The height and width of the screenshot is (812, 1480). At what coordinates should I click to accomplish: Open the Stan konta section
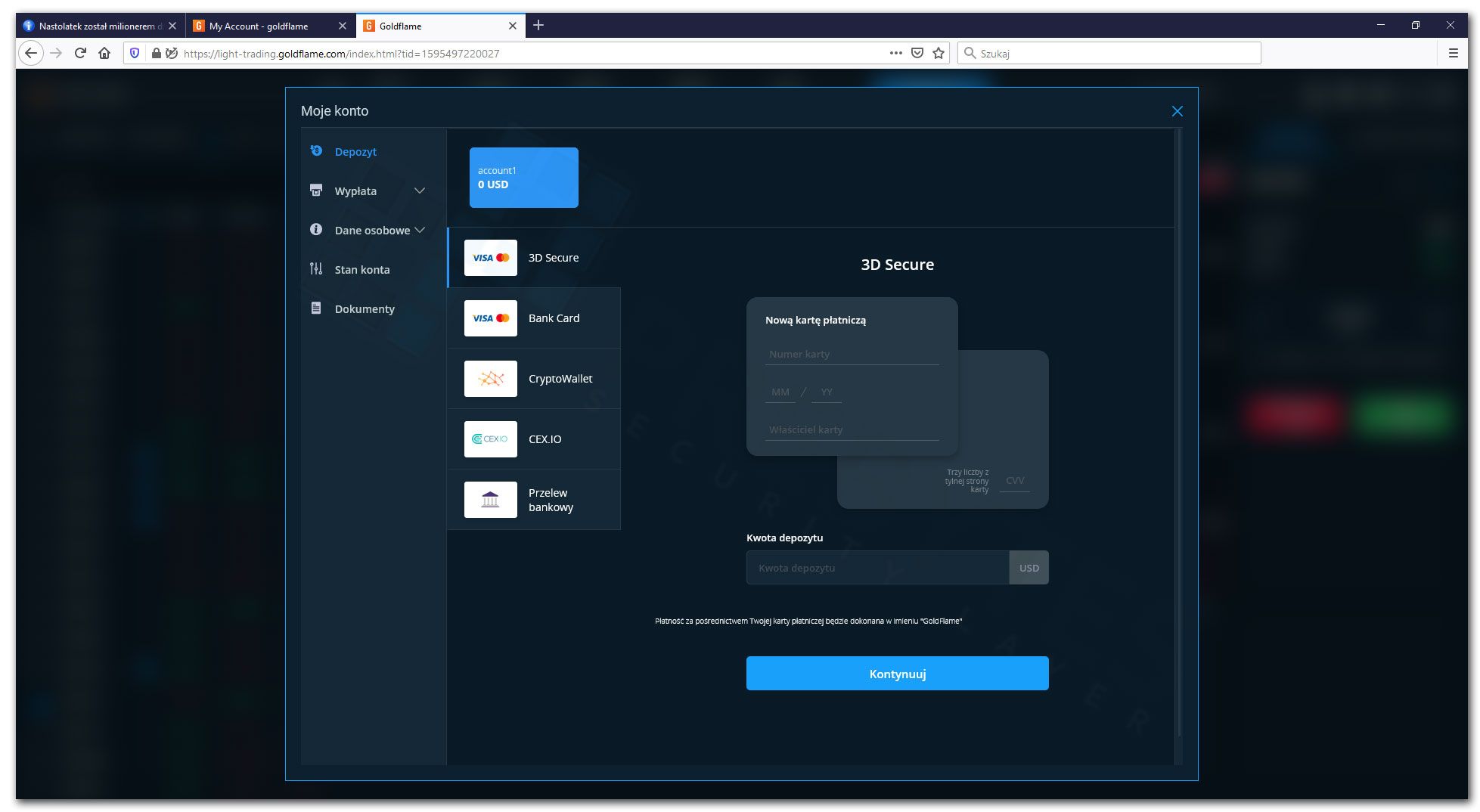(362, 269)
